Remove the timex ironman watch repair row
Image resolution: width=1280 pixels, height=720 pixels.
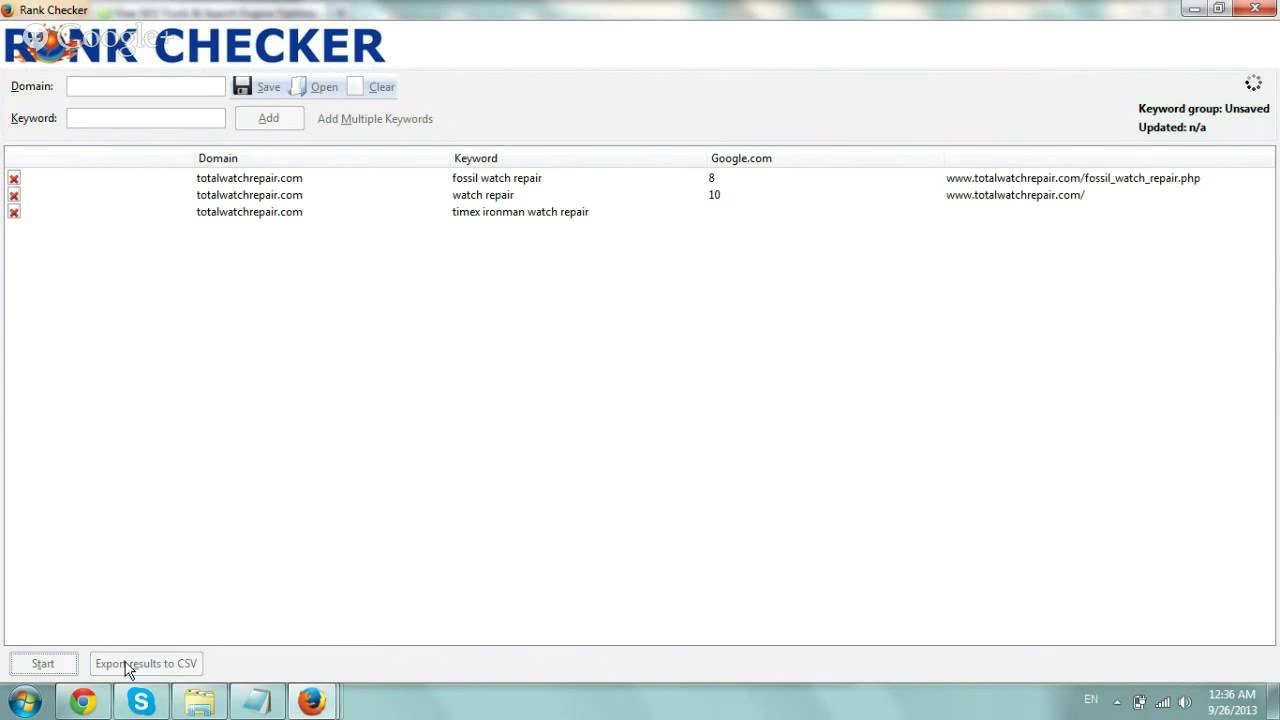pyautogui.click(x=14, y=212)
